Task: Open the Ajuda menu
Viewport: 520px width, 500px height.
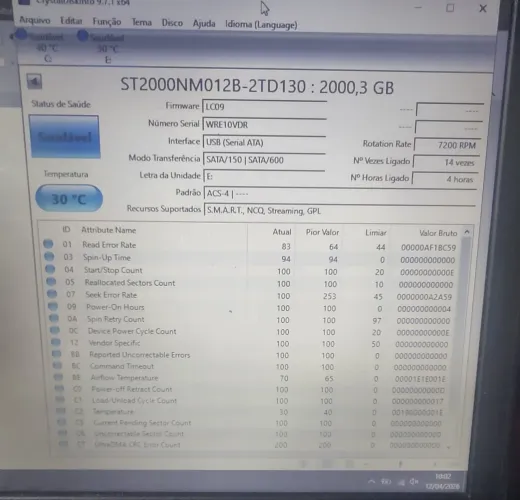Action: 204,24
